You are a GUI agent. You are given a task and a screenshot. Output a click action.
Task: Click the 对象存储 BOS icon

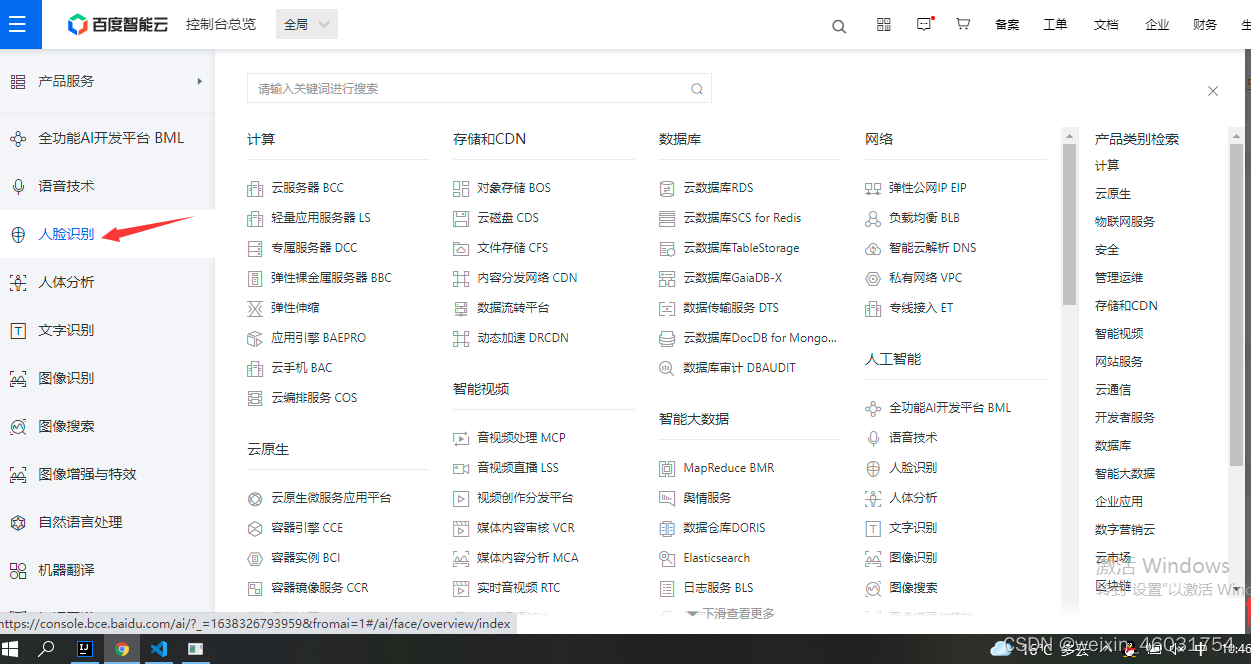461,188
